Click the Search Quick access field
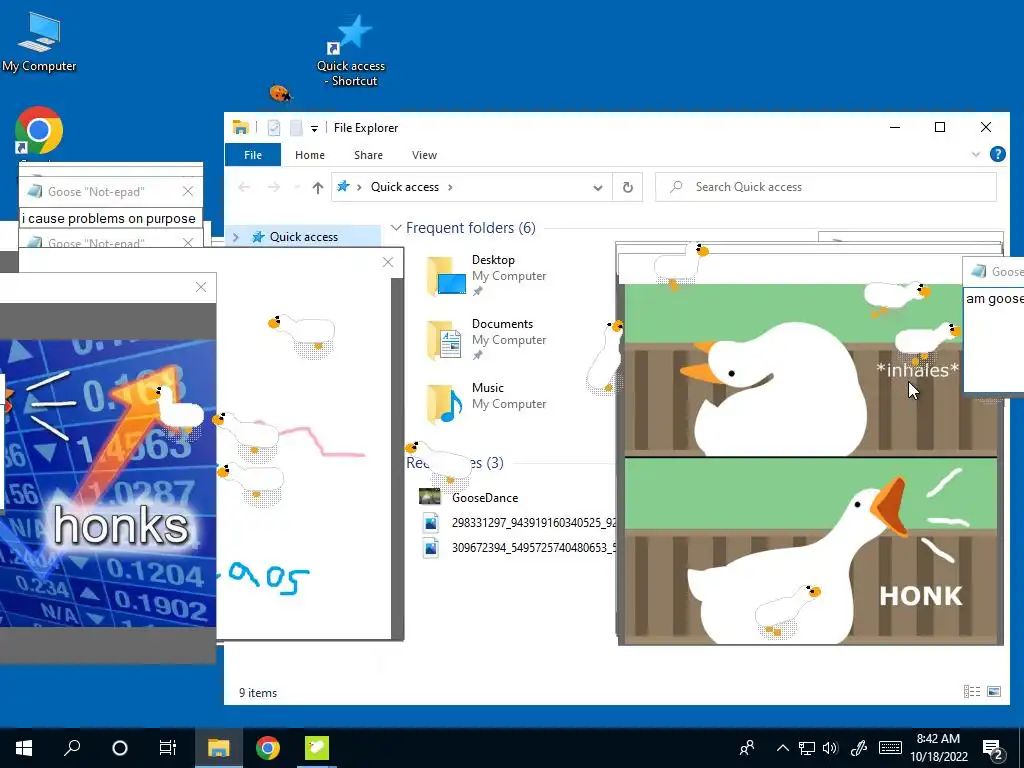 tap(825, 187)
